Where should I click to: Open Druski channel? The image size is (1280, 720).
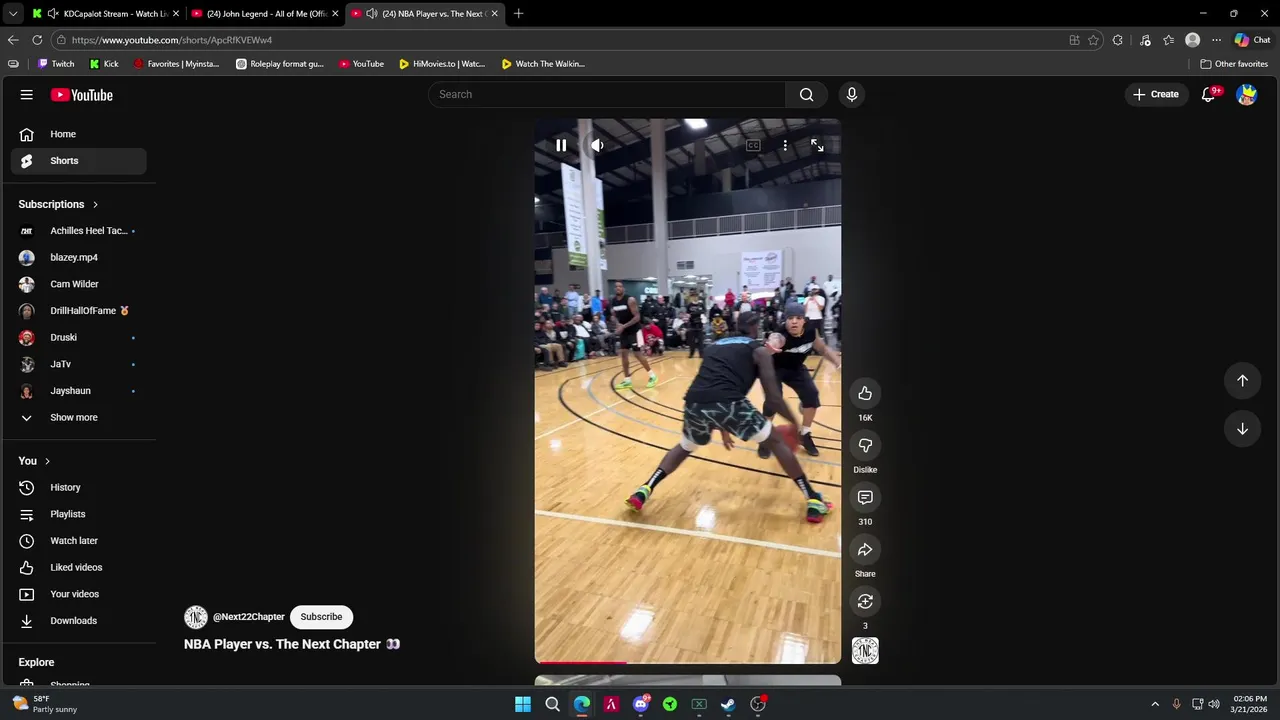click(x=79, y=337)
